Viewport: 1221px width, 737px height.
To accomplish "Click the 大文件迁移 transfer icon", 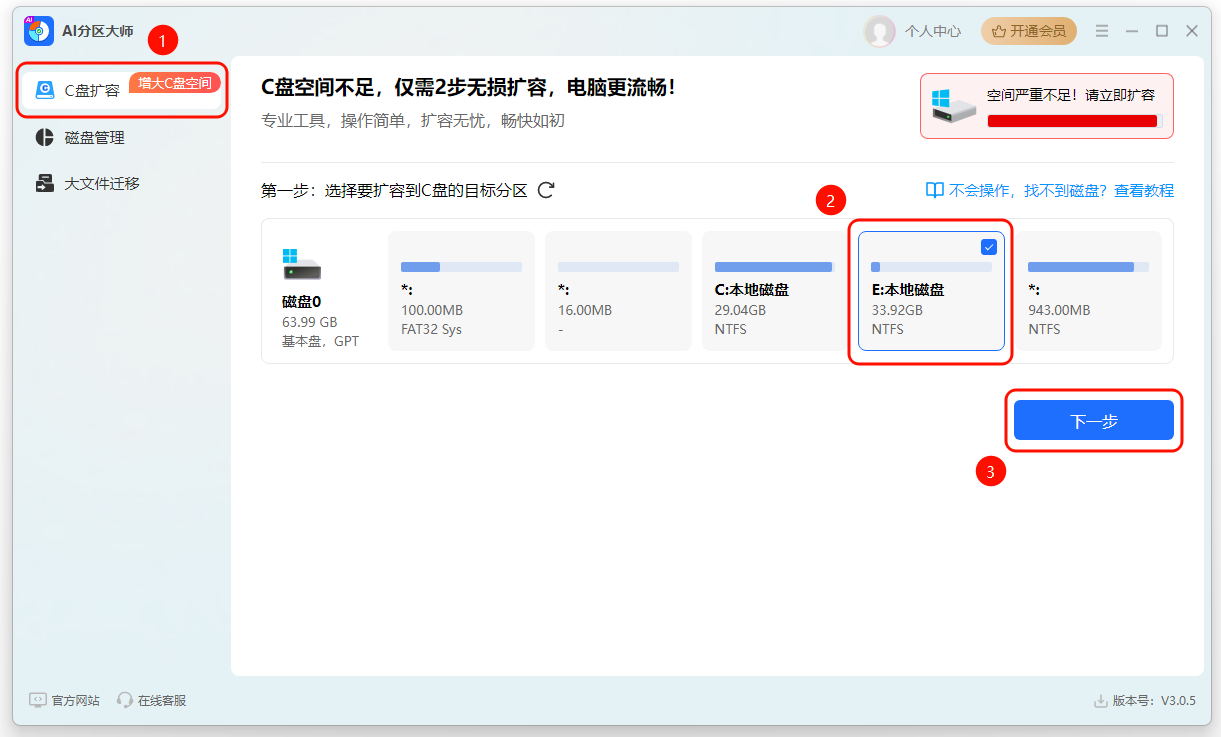I will [45, 183].
